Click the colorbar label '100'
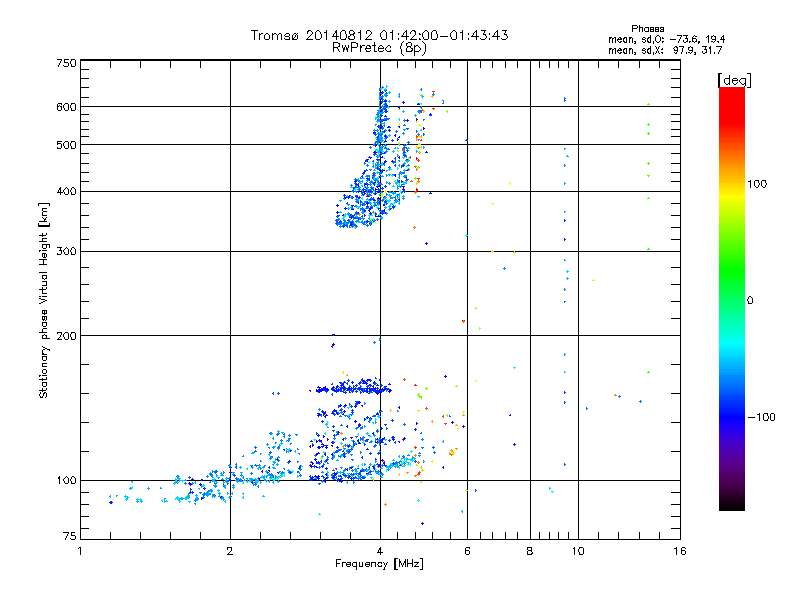Image resolution: width=800 pixels, height=600 pixels. click(757, 184)
